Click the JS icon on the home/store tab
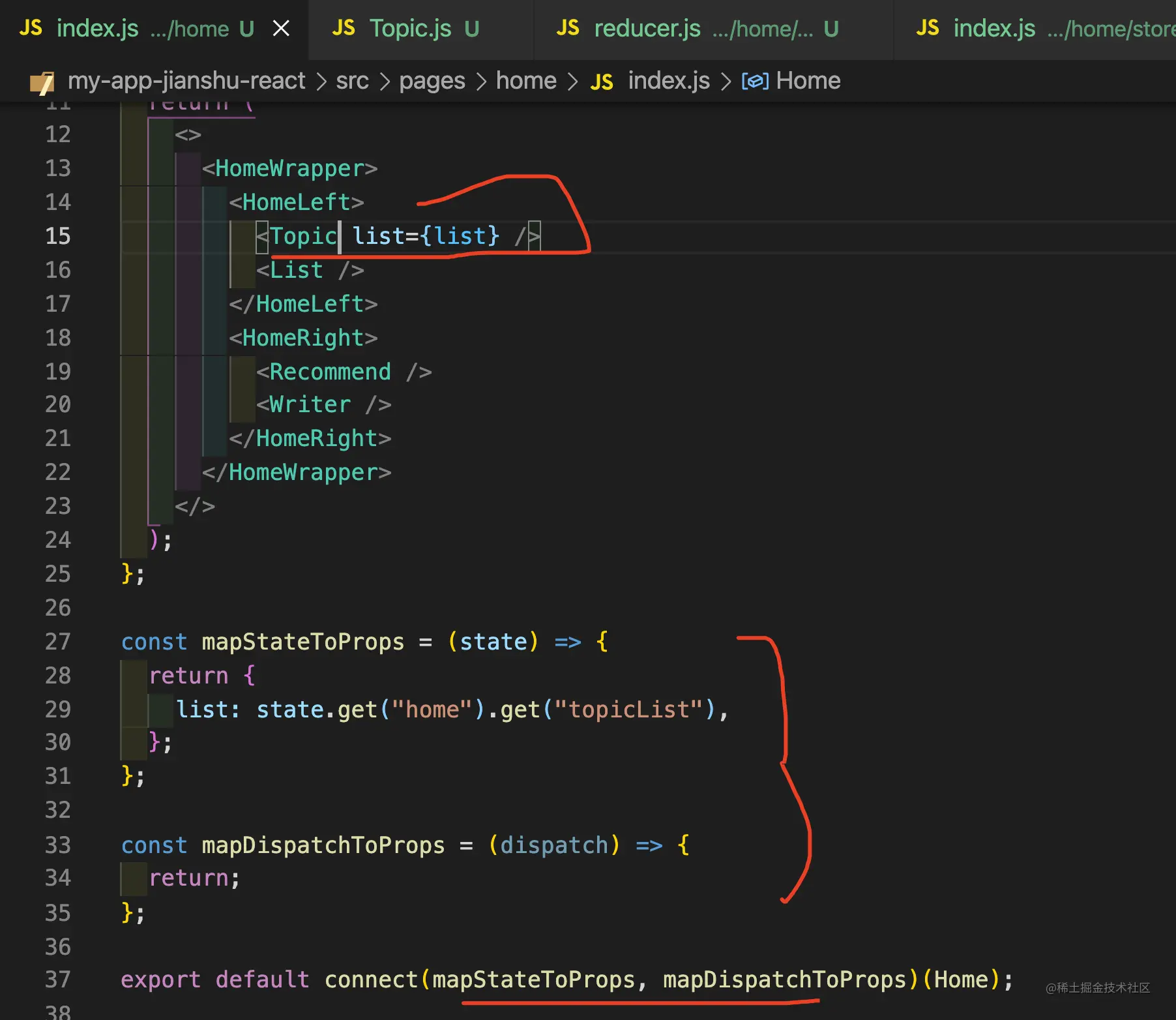The image size is (1176, 1020). coord(928,28)
